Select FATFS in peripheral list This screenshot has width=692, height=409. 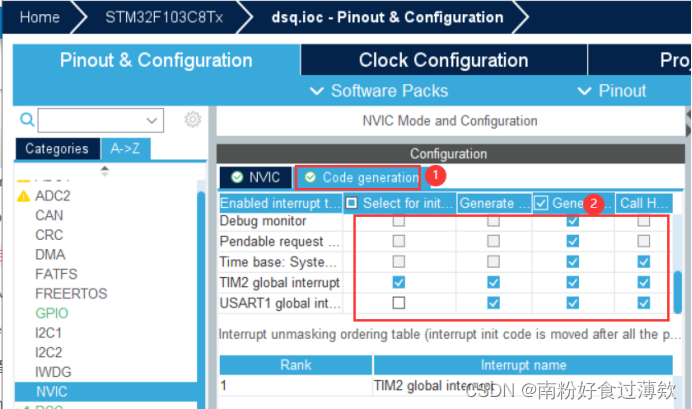click(x=56, y=274)
